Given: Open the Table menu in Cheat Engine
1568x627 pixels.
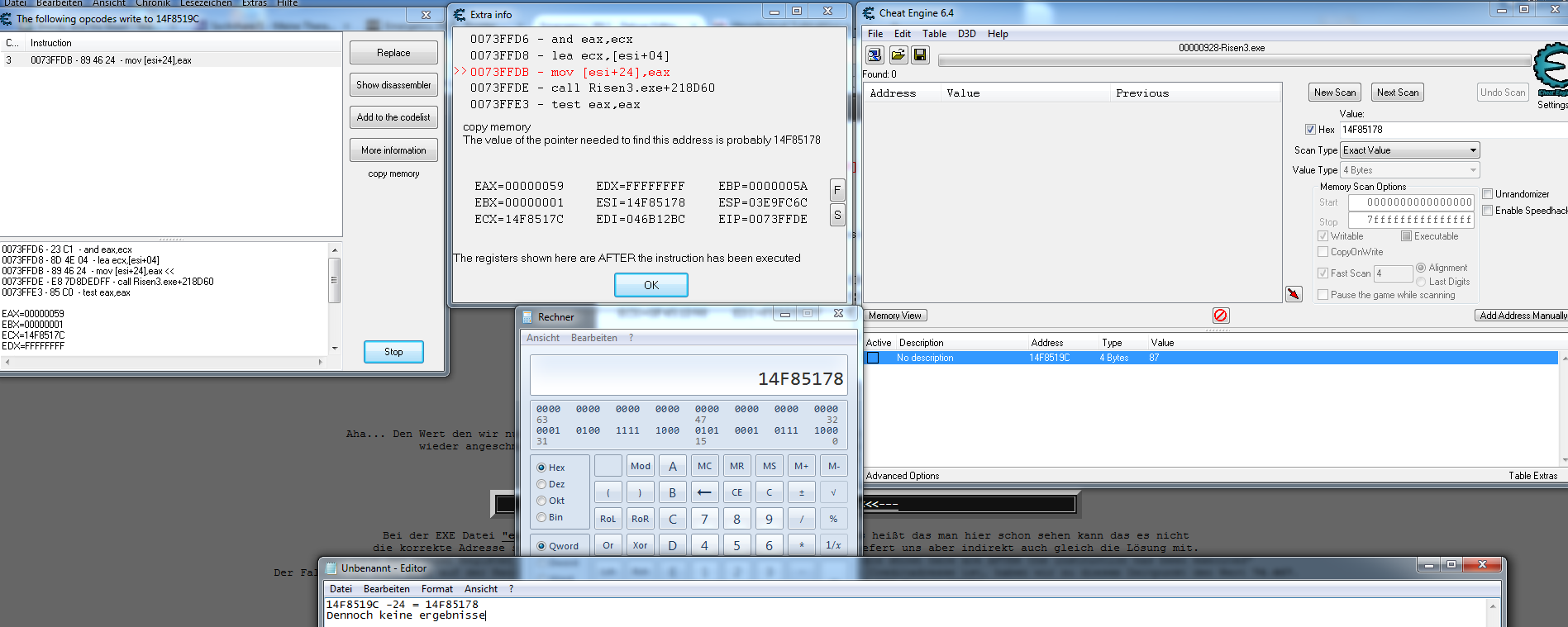Looking at the screenshot, I should [x=934, y=34].
